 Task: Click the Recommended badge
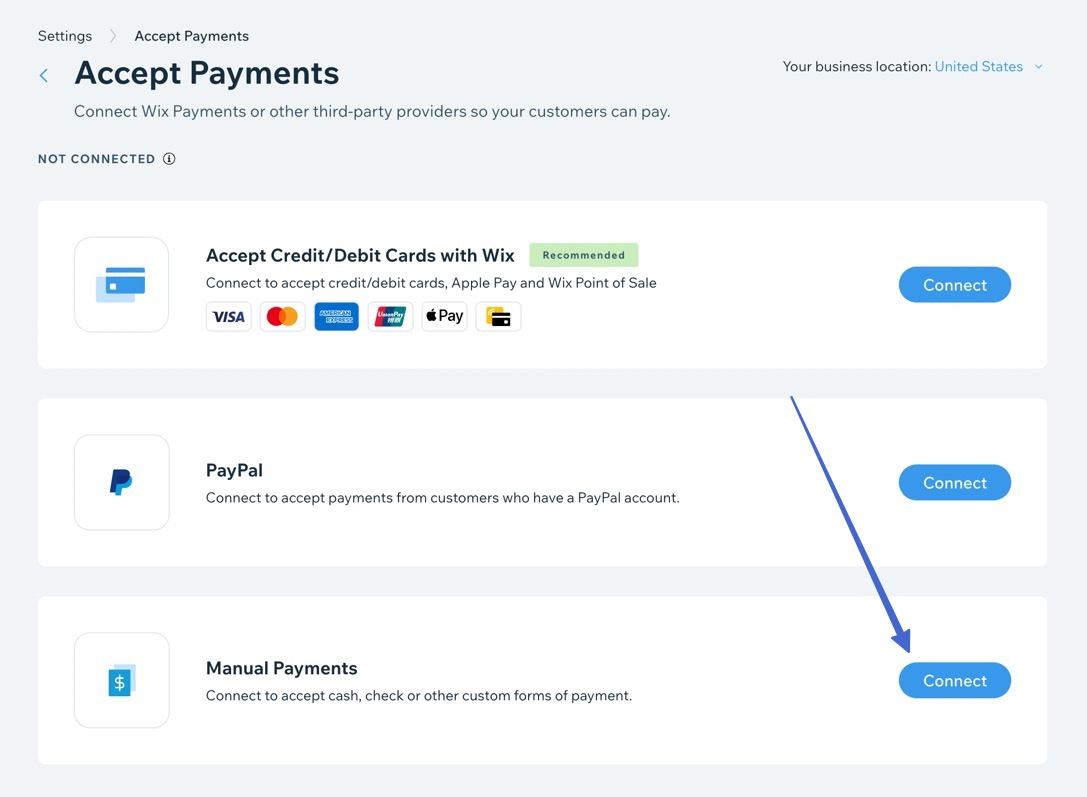(583, 254)
